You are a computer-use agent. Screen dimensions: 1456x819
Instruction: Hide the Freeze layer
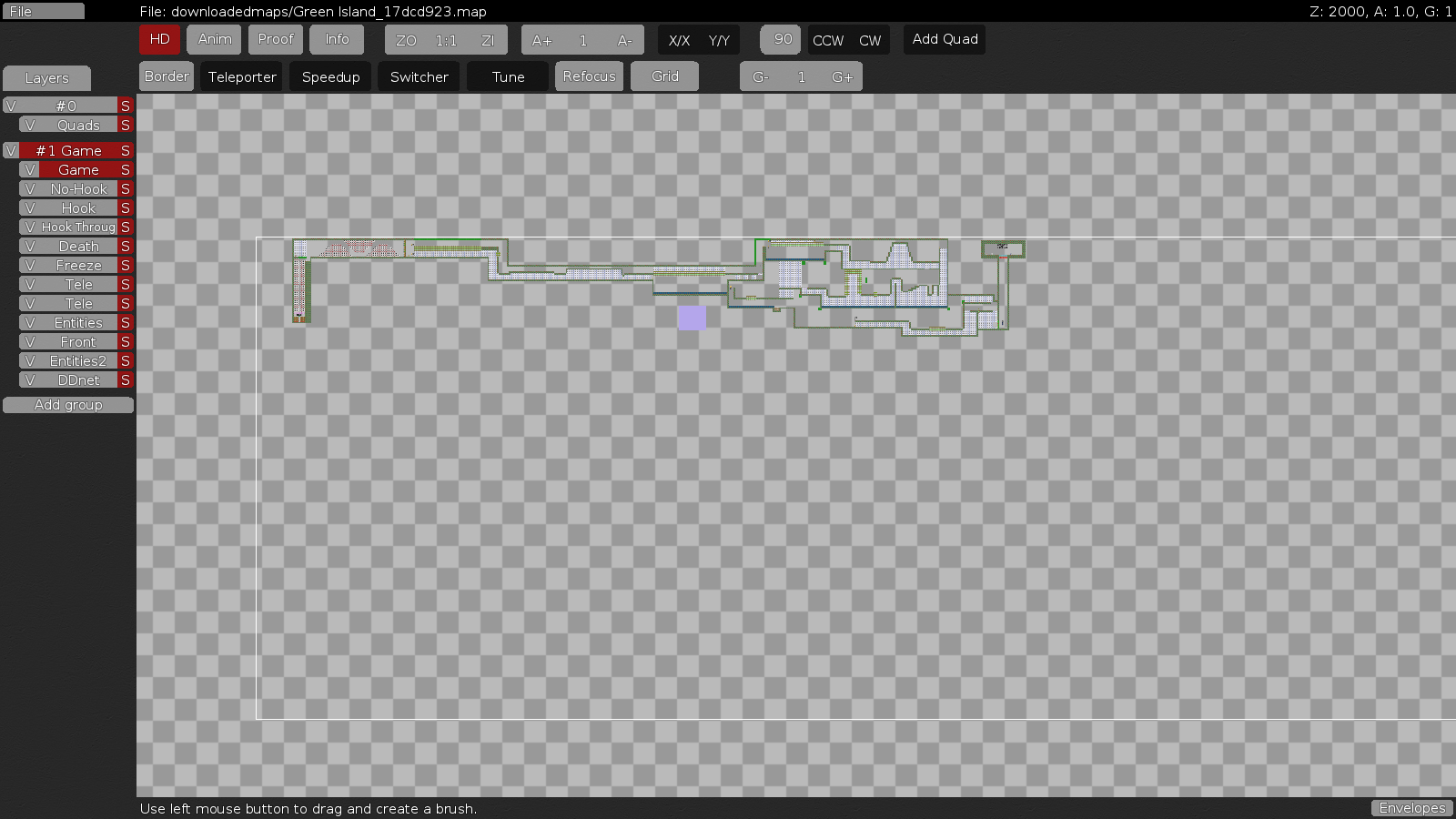pyautogui.click(x=29, y=265)
